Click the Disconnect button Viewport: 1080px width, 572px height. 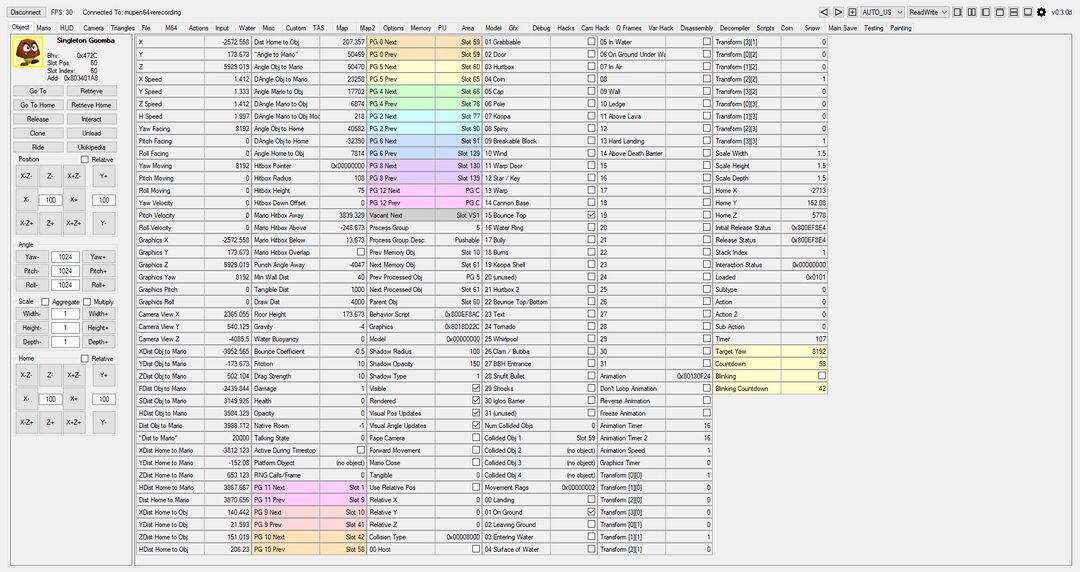pyautogui.click(x=26, y=12)
